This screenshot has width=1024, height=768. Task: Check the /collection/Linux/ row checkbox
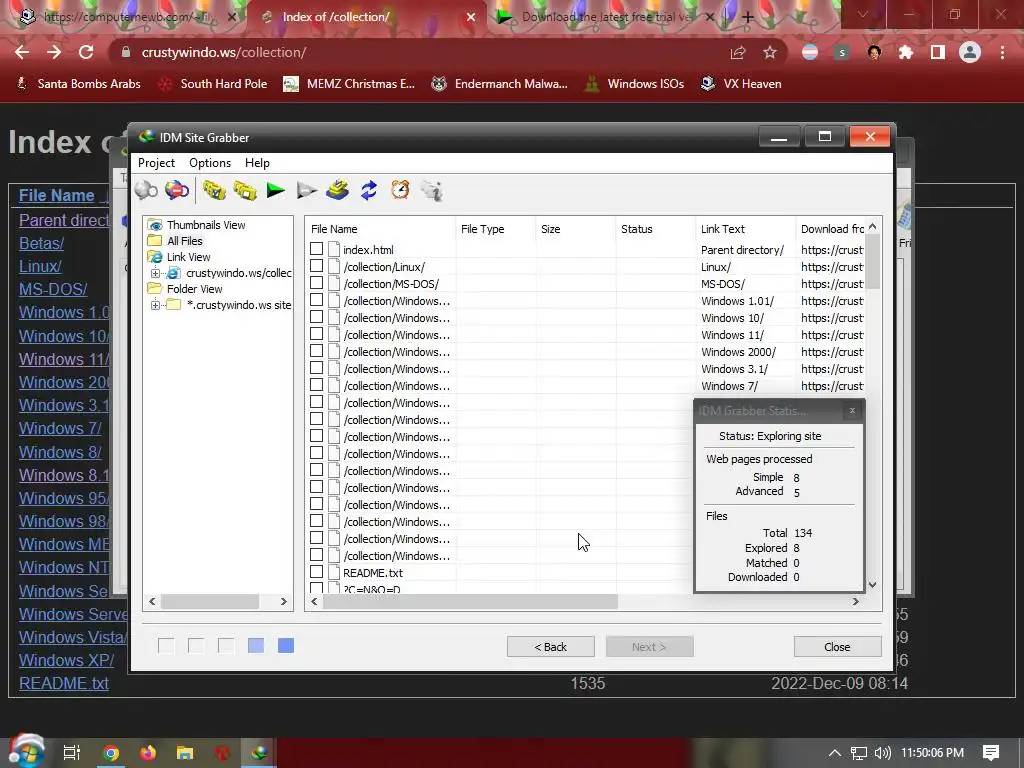pyautogui.click(x=317, y=266)
